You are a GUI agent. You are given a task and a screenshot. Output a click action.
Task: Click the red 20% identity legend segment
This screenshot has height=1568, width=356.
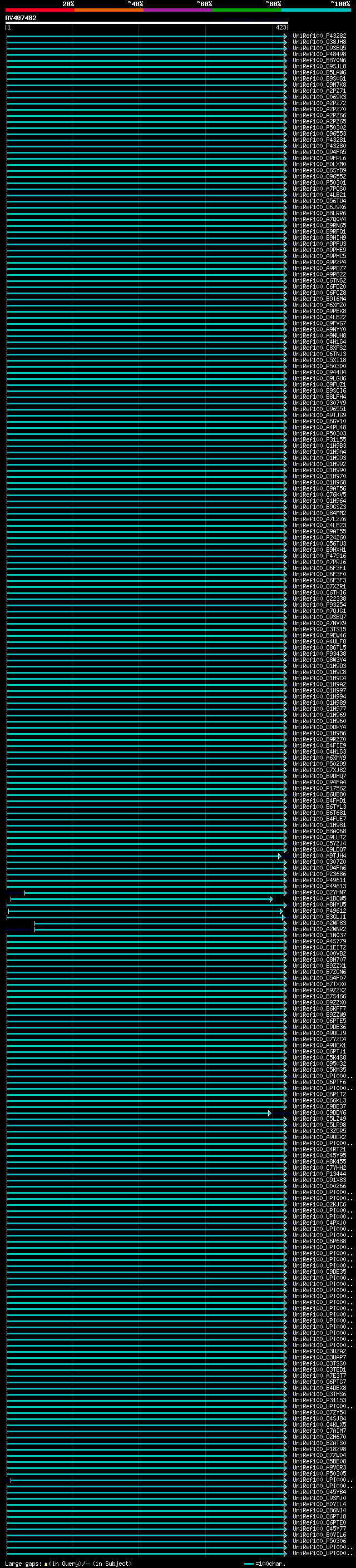(x=39, y=10)
